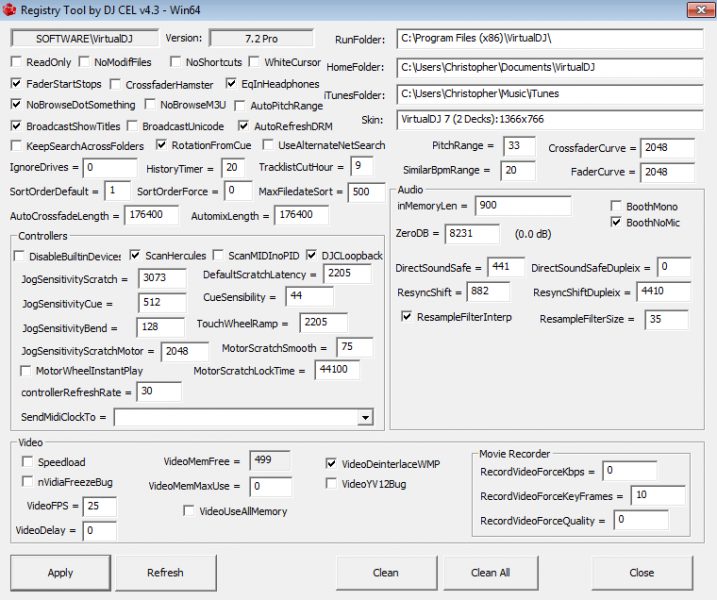Viewport: 717px width, 600px height.
Task: Click the MotorScratchLockTime field
Action: (337, 370)
